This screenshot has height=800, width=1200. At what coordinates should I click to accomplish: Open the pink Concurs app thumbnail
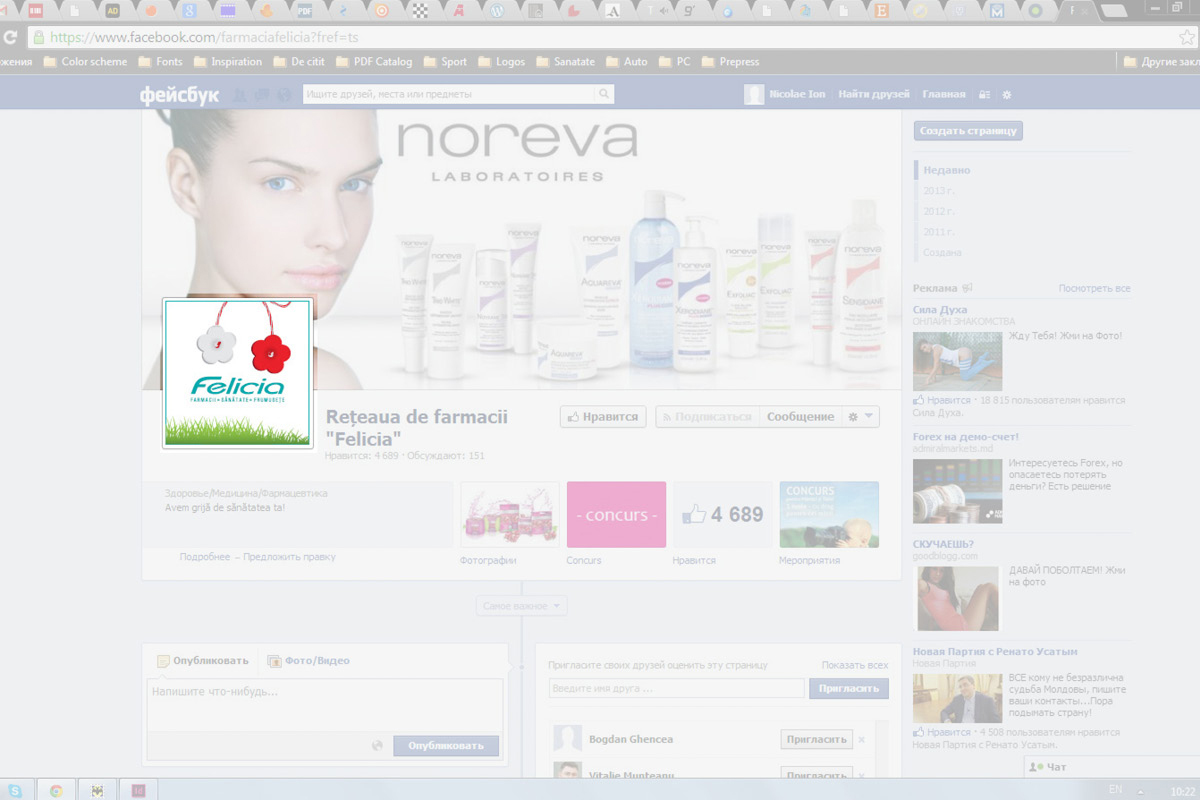click(616, 514)
